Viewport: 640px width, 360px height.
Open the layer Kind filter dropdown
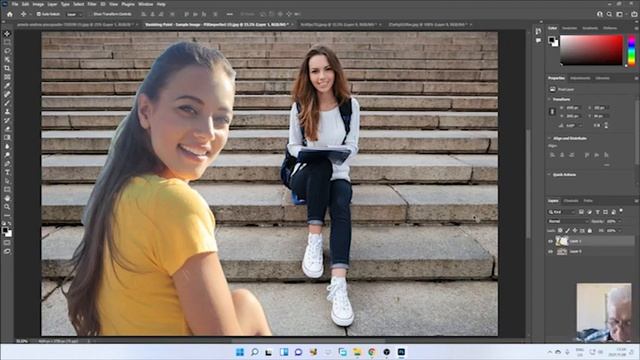[x=561, y=212]
